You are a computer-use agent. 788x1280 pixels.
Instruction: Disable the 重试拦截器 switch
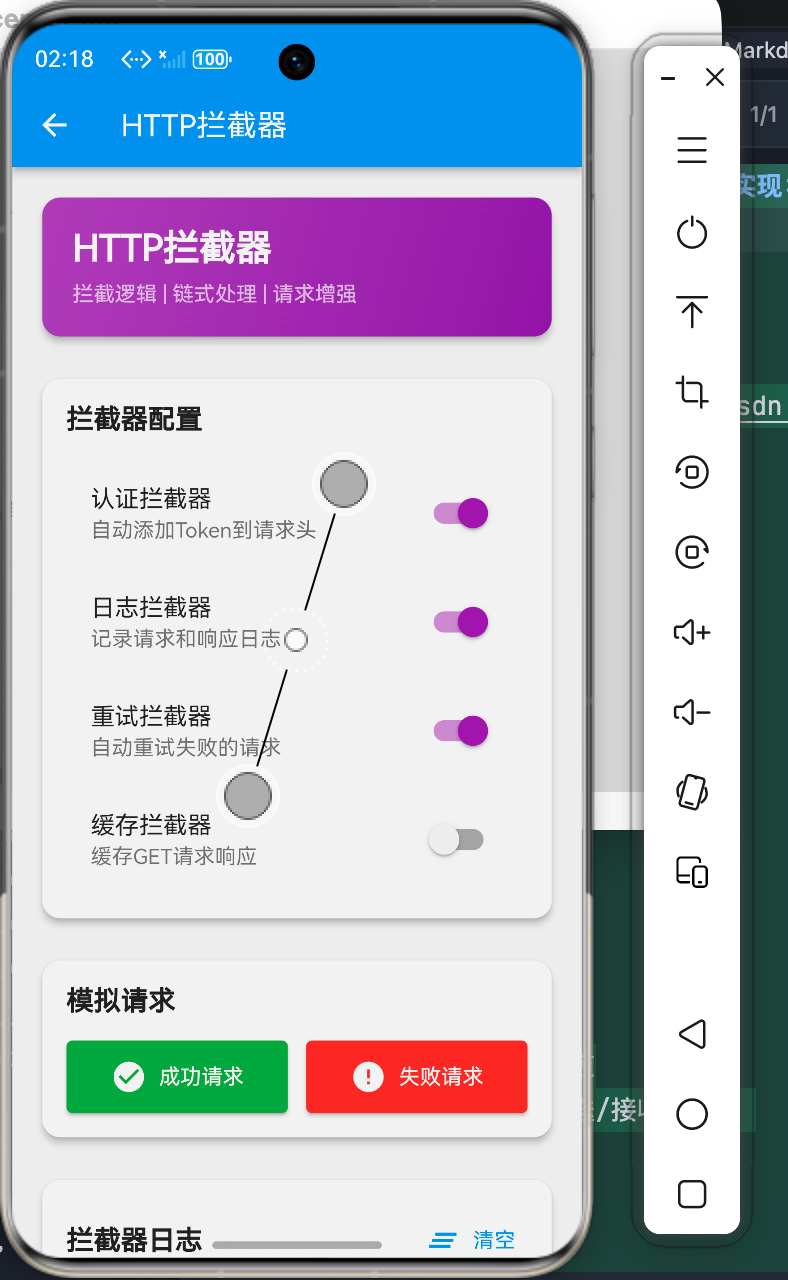pos(460,731)
